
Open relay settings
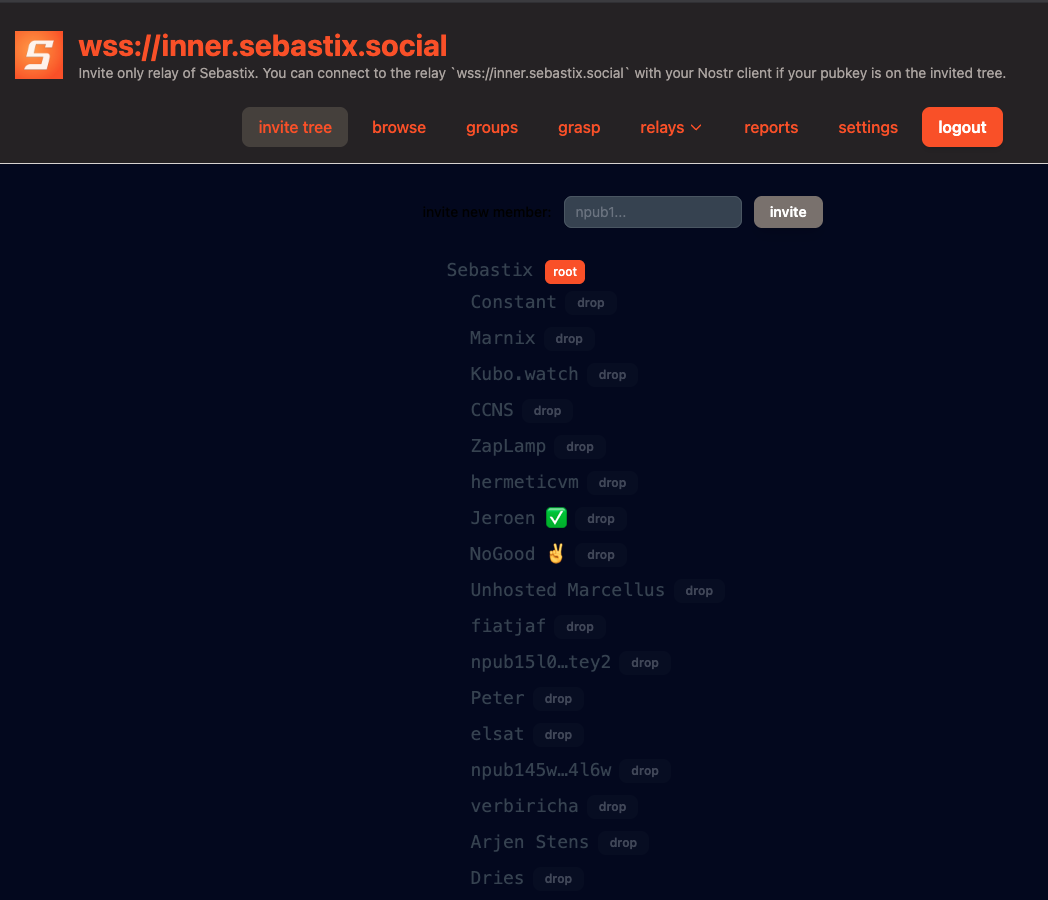click(868, 127)
